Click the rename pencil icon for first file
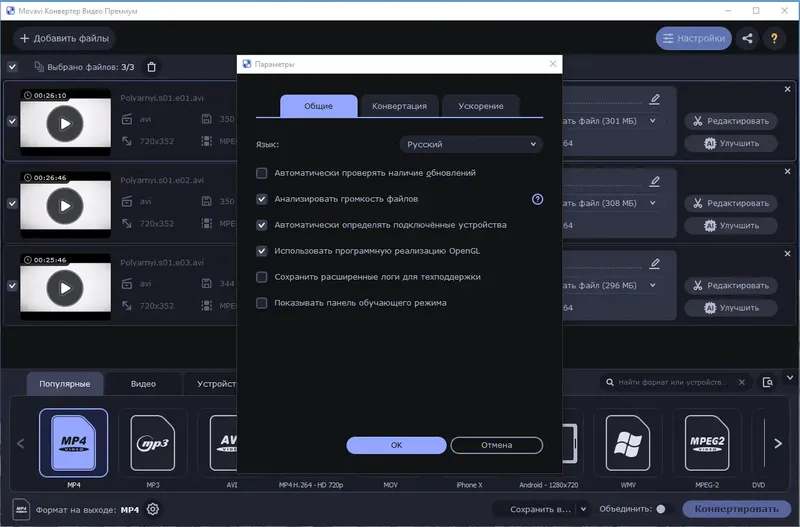800x527 pixels. [655, 99]
